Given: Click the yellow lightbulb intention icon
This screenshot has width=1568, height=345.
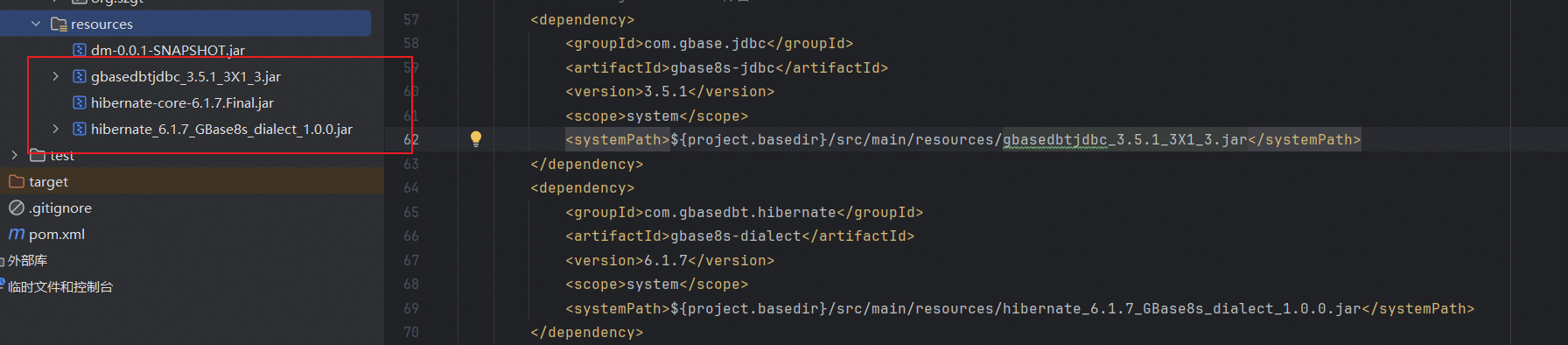Looking at the screenshot, I should (x=476, y=138).
